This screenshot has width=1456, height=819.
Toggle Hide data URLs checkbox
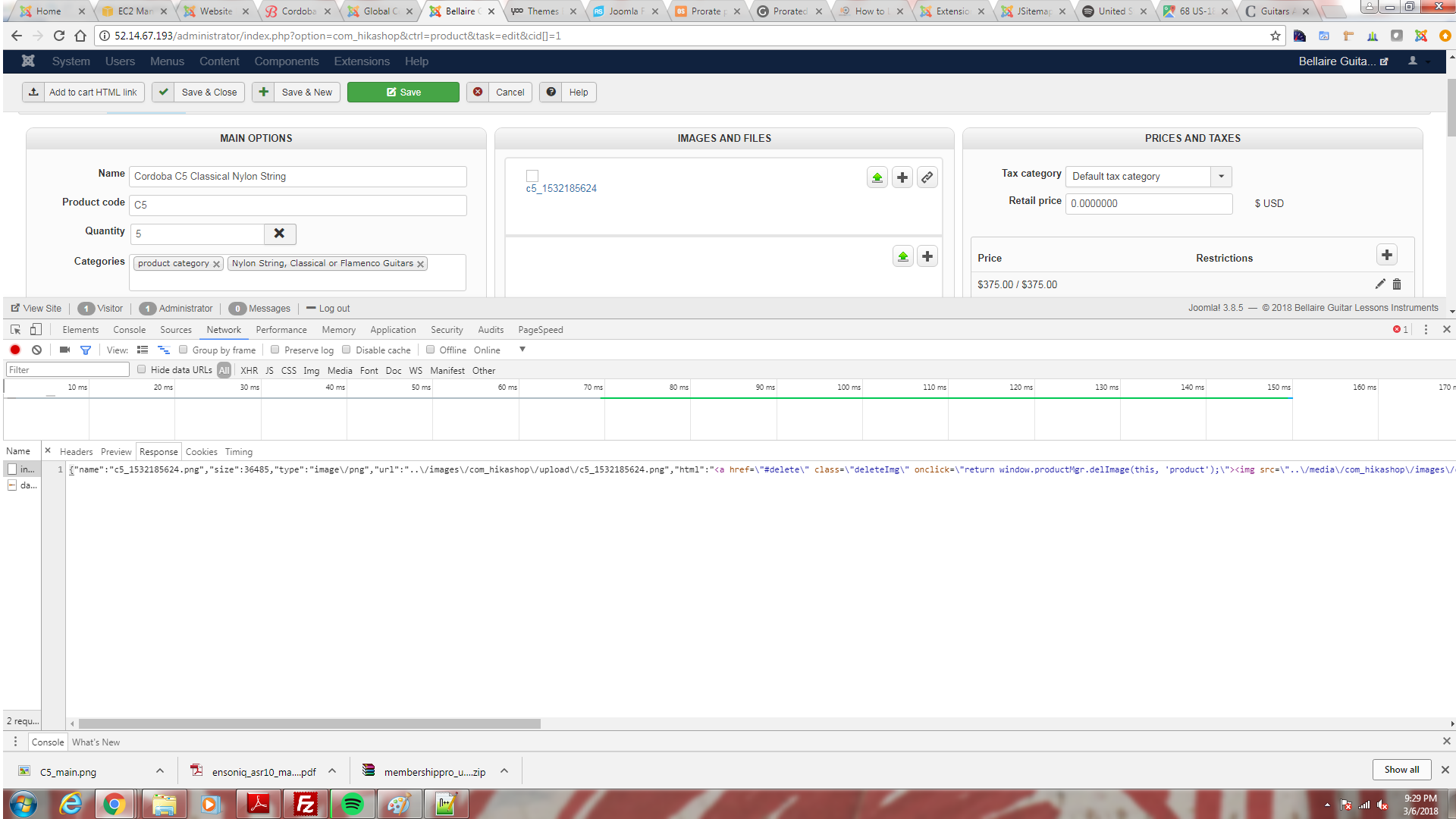141,370
